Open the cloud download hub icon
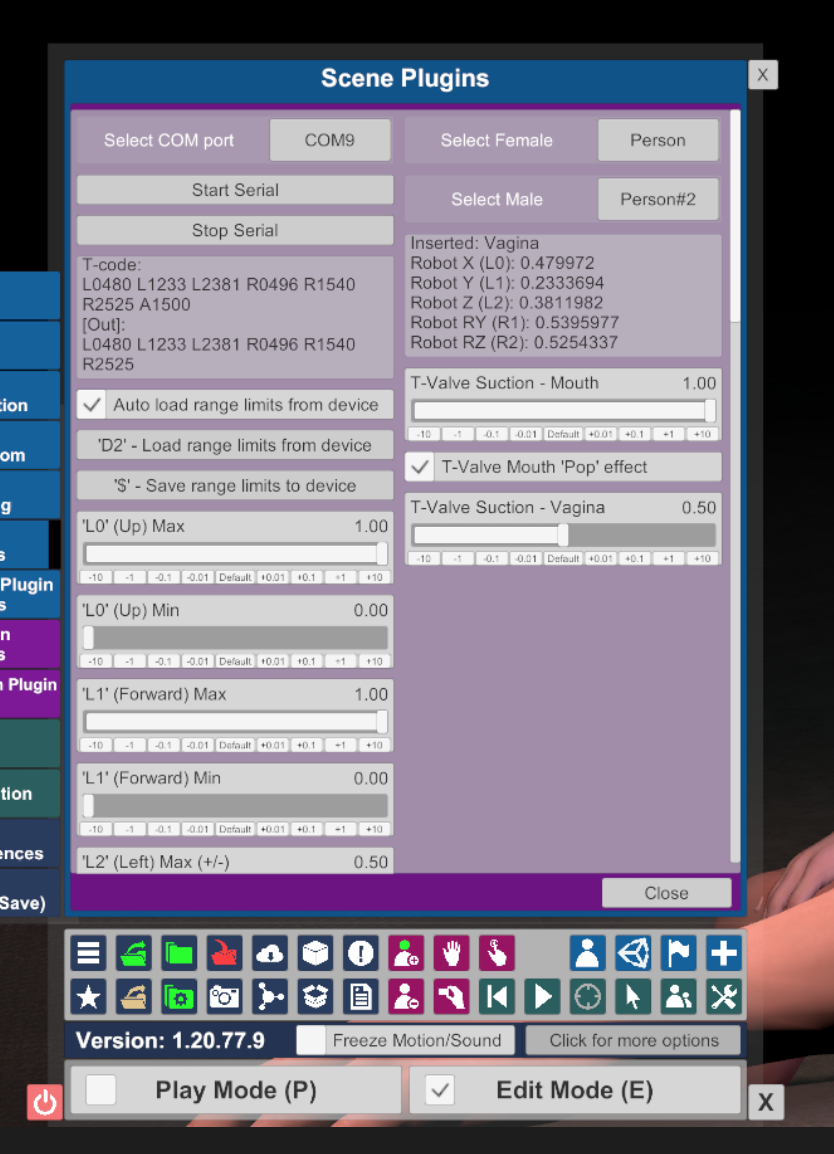Viewport: 834px width, 1154px height. click(x=270, y=953)
